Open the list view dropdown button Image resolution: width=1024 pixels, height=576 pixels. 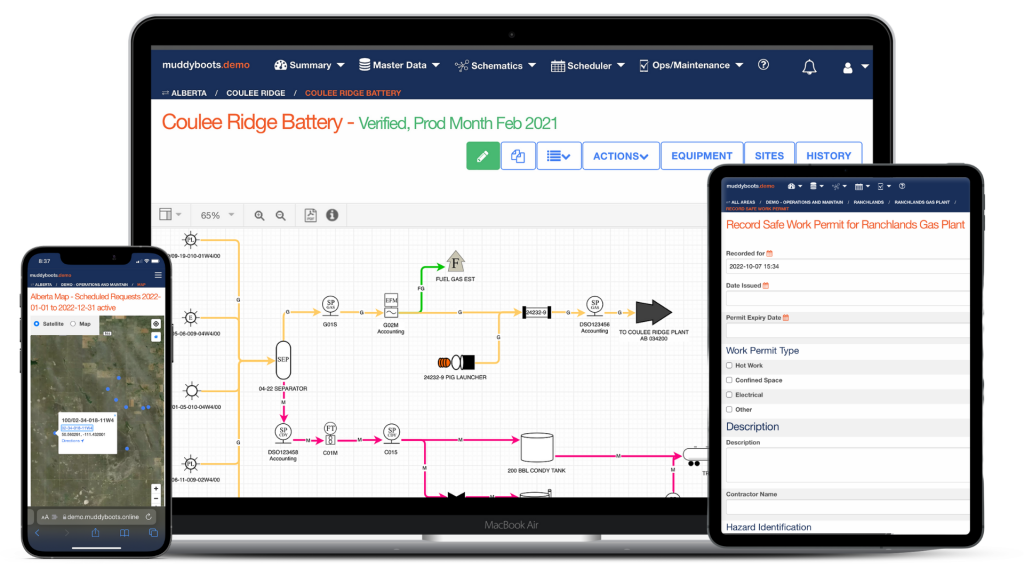coord(558,156)
